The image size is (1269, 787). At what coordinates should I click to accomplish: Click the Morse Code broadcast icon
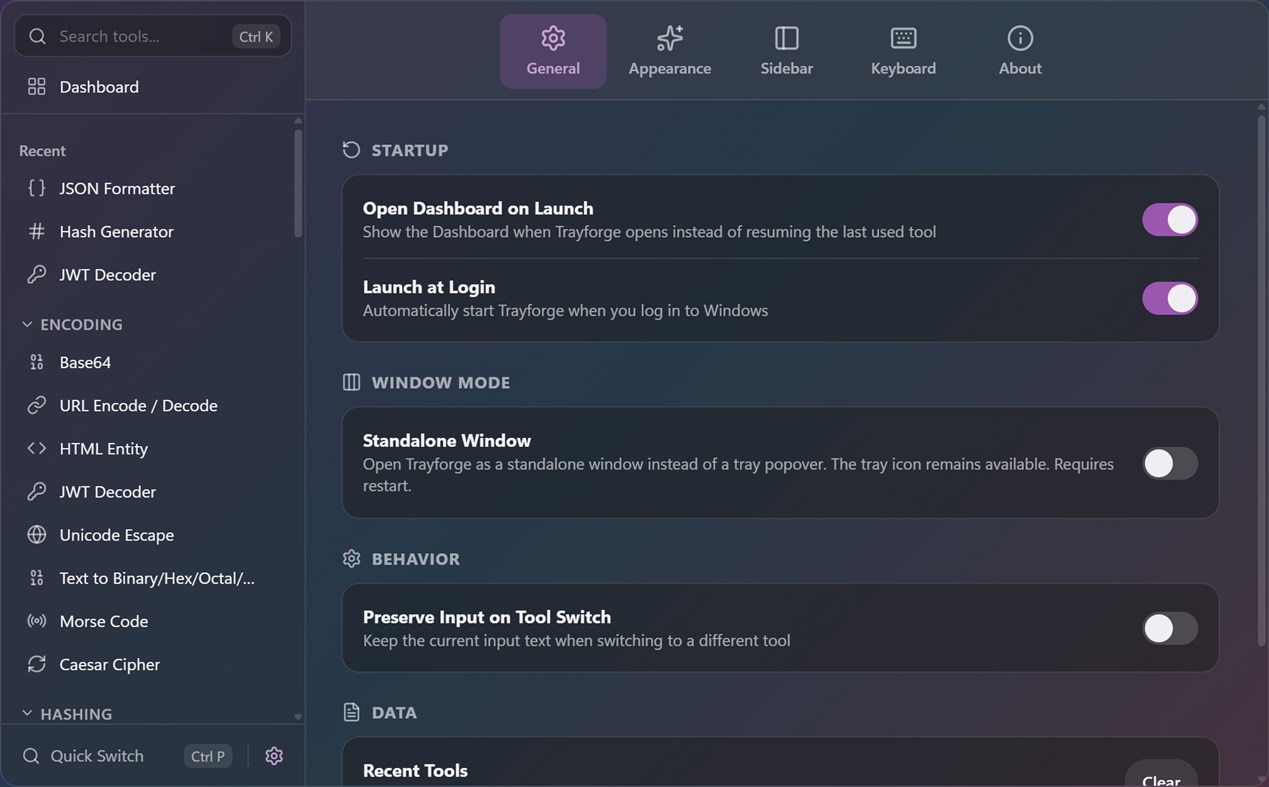point(37,621)
